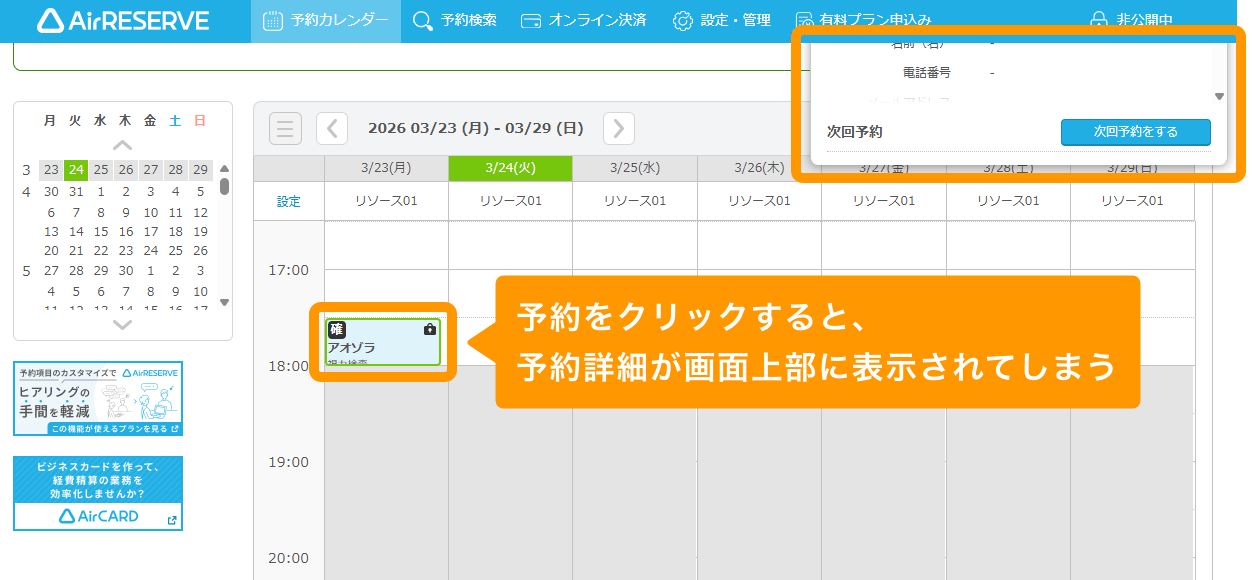
Task: Select date 24 in mini calendar
Action: pos(76,170)
